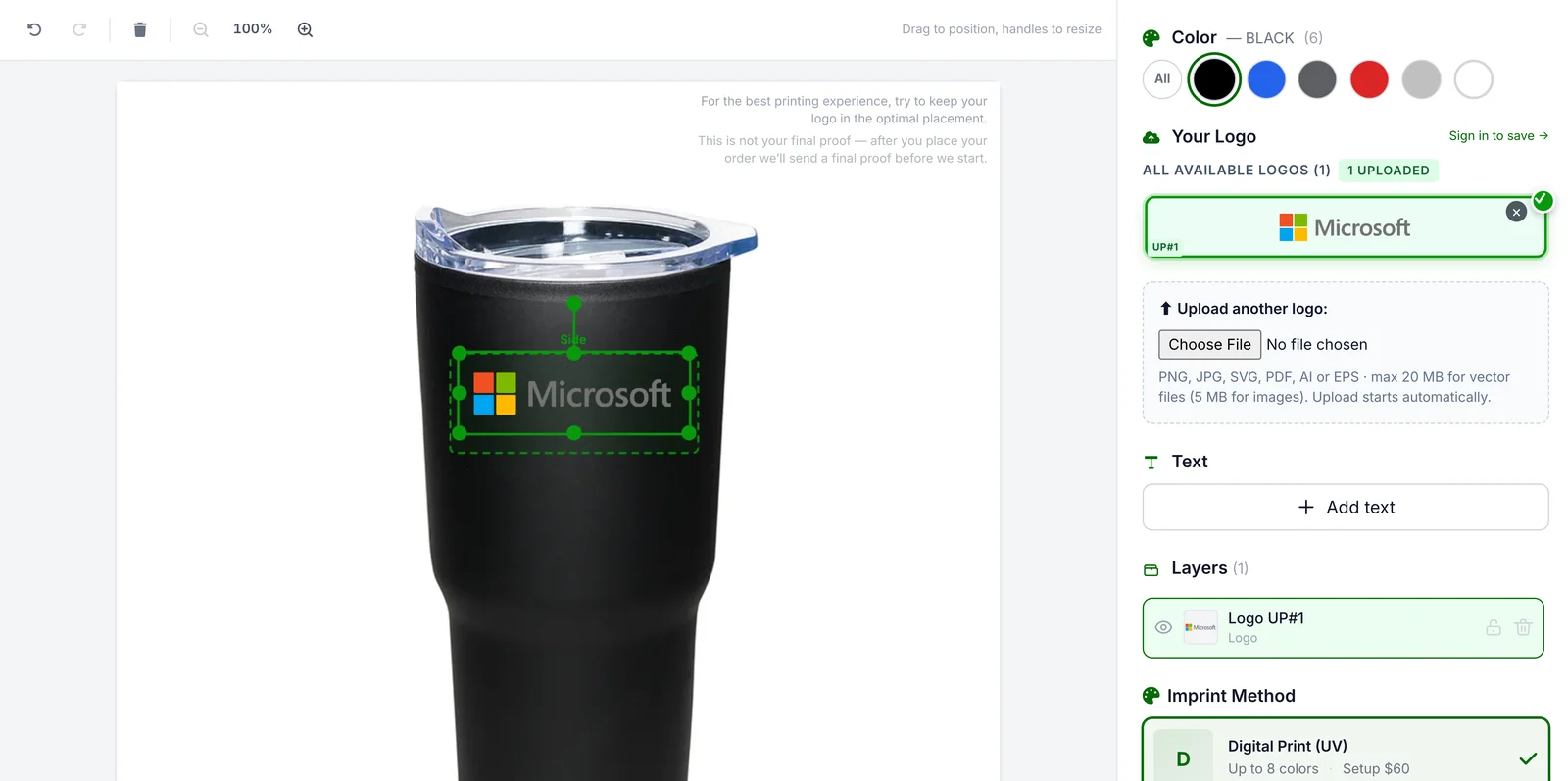
Task: Redo the last canvas action
Action: pos(79,29)
